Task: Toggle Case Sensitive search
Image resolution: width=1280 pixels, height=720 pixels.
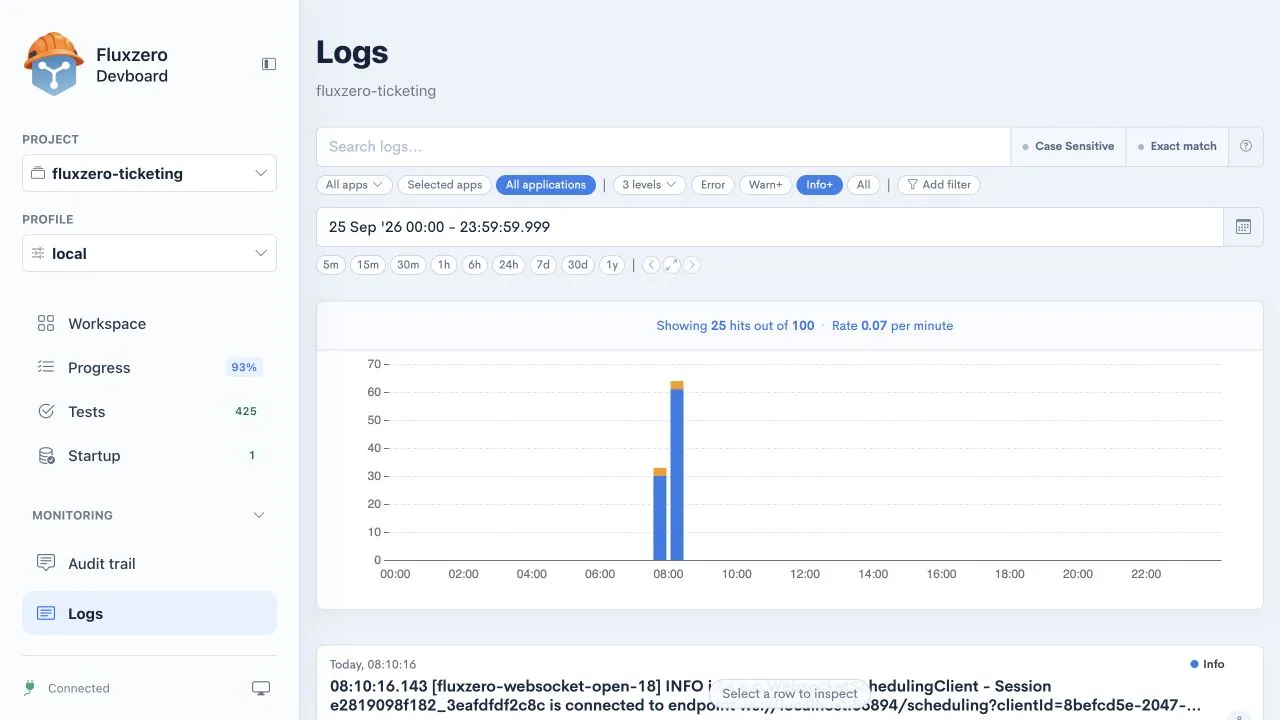Action: [x=1068, y=146]
